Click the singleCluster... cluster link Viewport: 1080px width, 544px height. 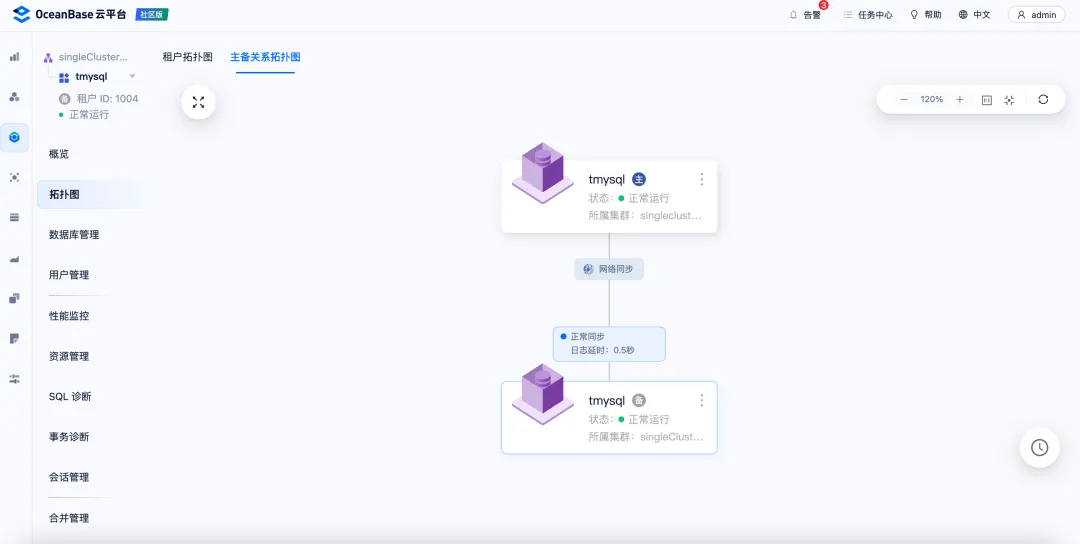[93, 57]
